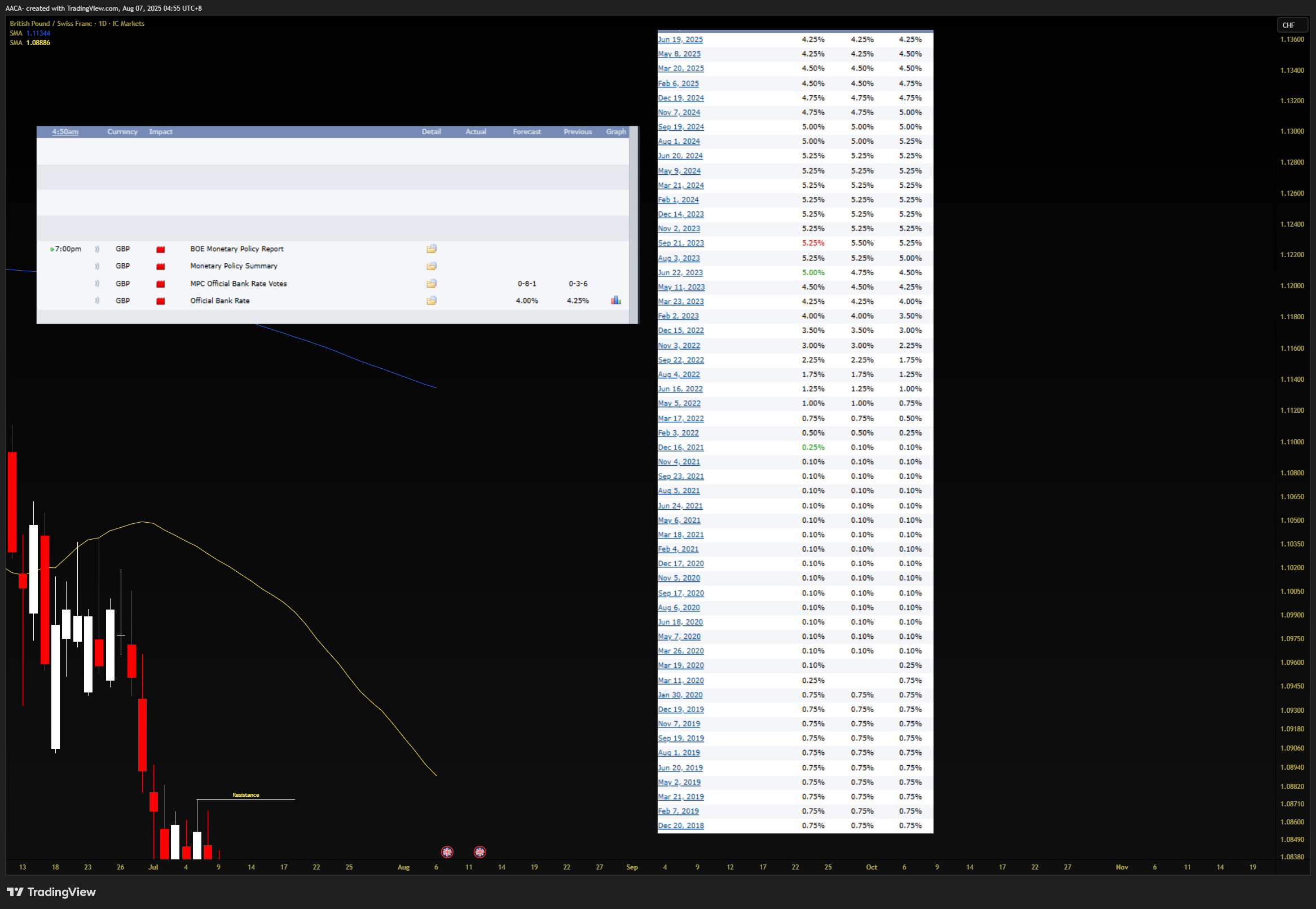Viewport: 1316px width, 909px height.
Task: Open detail folder for MPC Official Bank Rate Votes
Action: (432, 284)
